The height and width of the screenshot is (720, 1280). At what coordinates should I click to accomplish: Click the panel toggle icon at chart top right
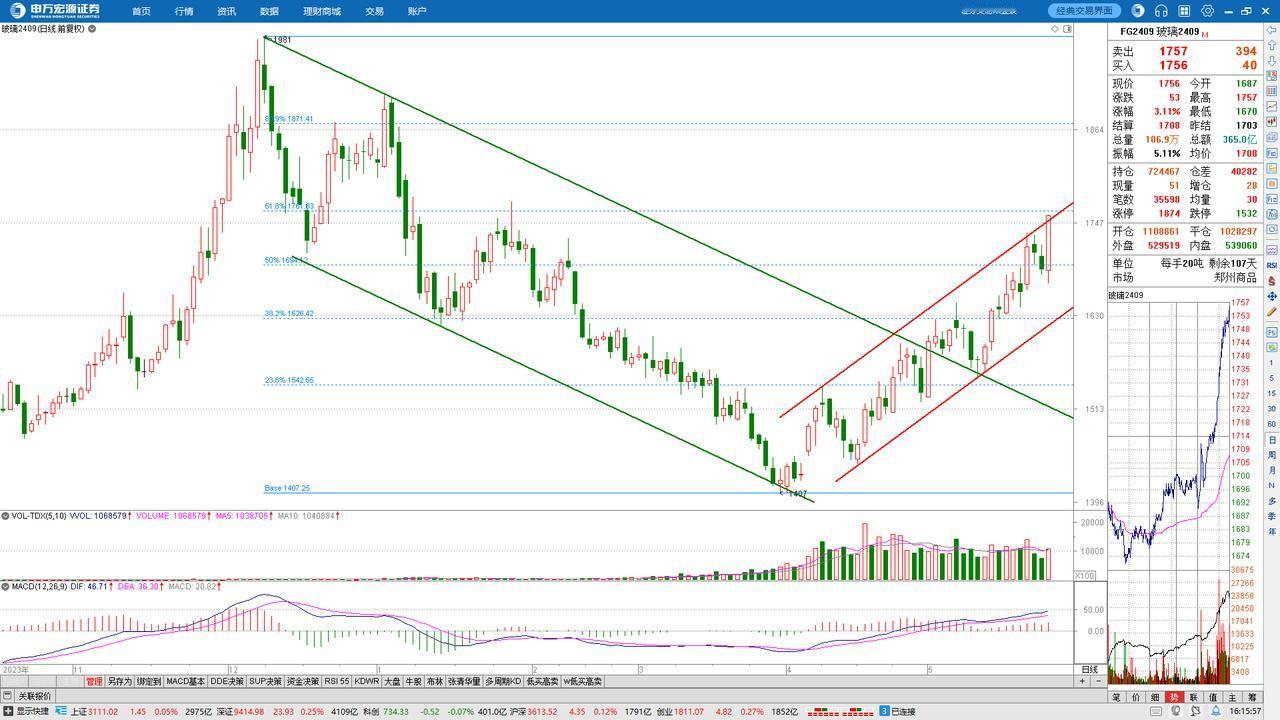pyautogui.click(x=1067, y=29)
